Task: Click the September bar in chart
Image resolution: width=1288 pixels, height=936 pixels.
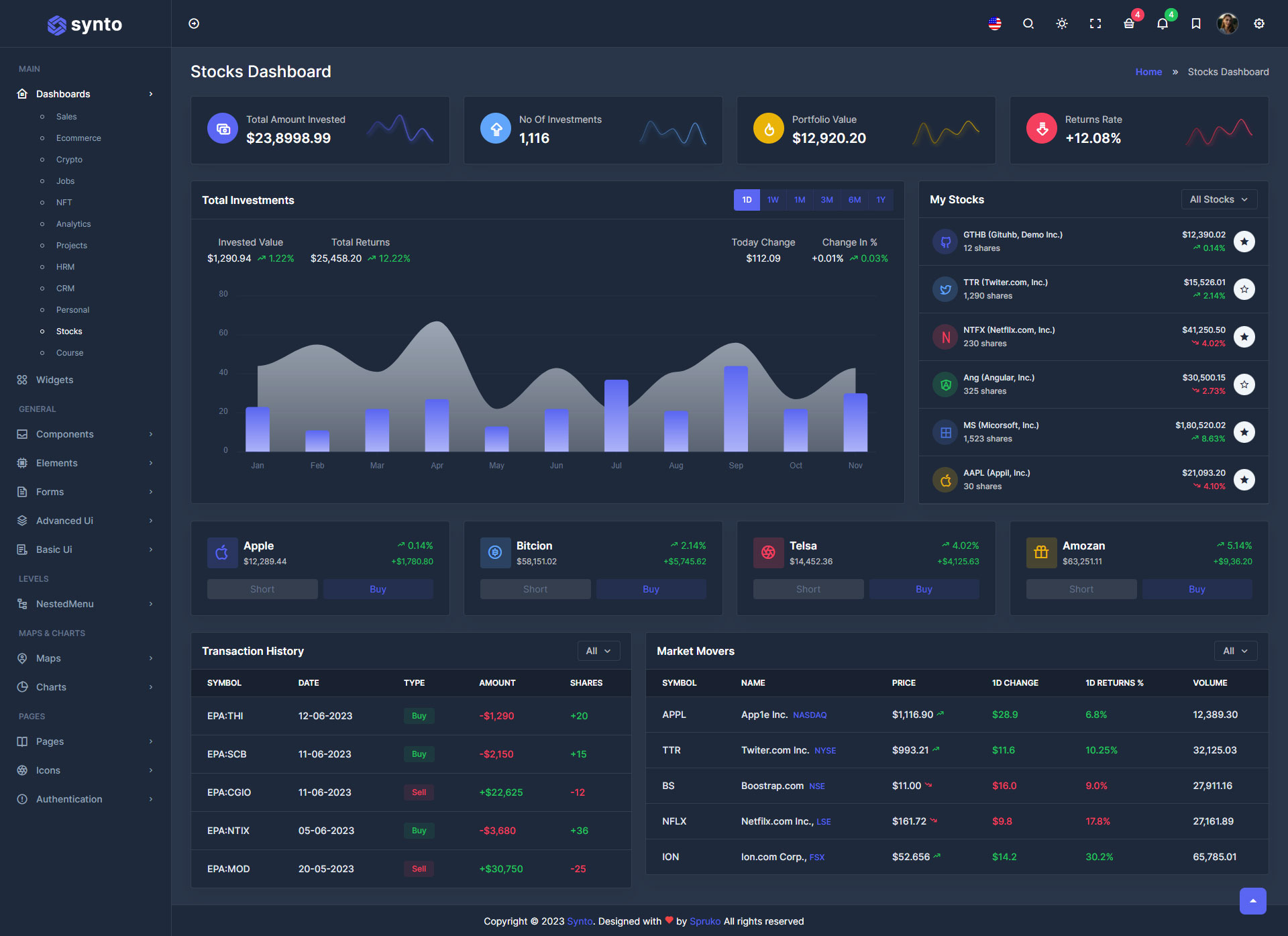Action: pos(735,408)
